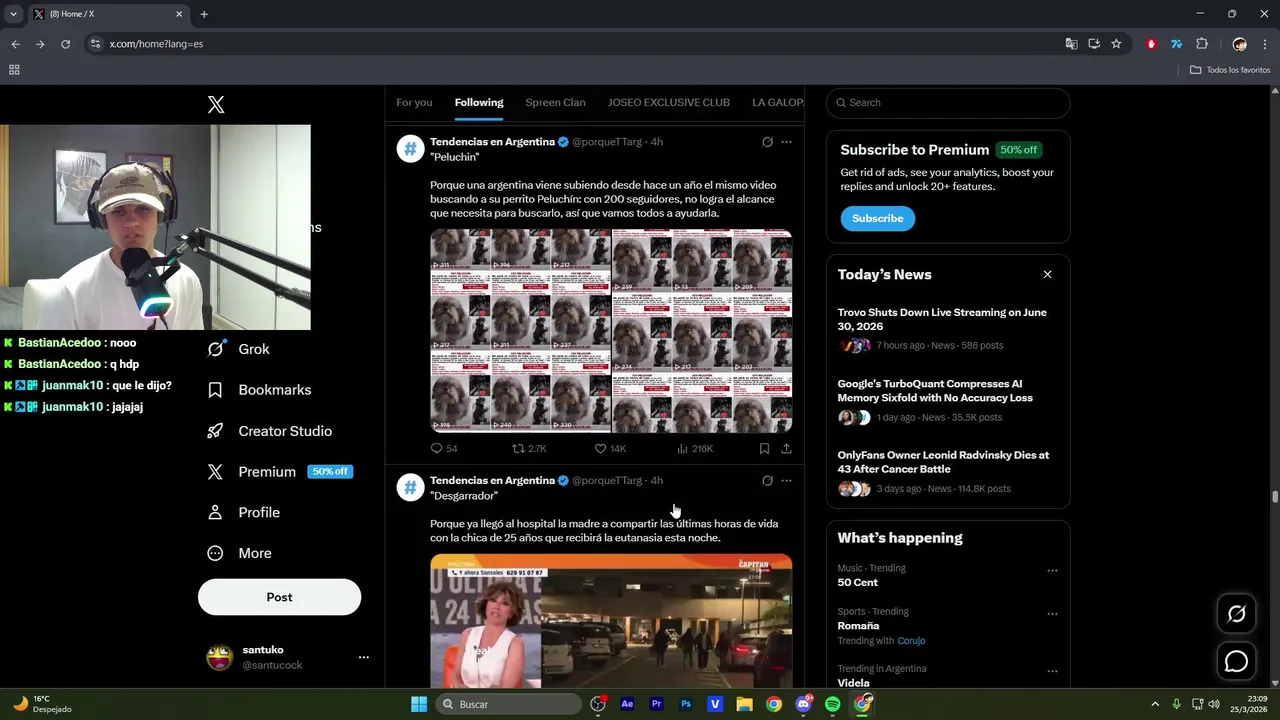Reply to the Peluchín post
The width and height of the screenshot is (1280, 720).
pos(443,449)
